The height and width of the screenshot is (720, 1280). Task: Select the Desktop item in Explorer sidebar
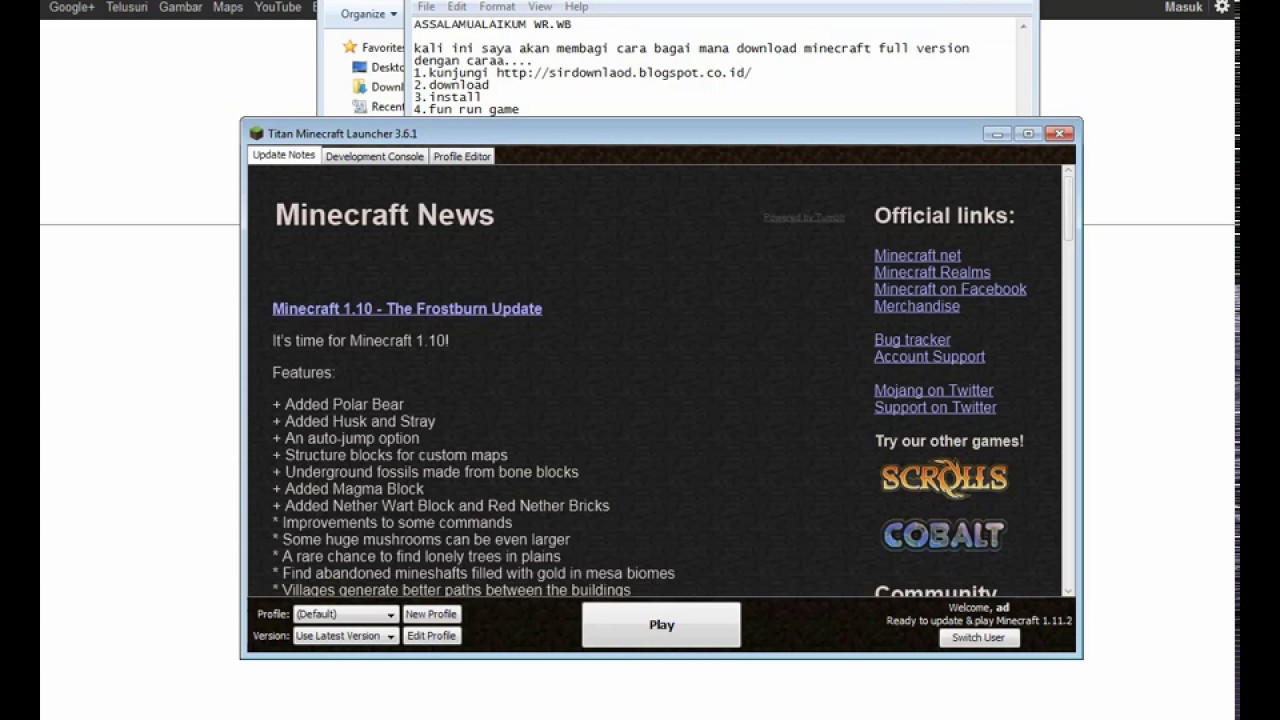(379, 67)
